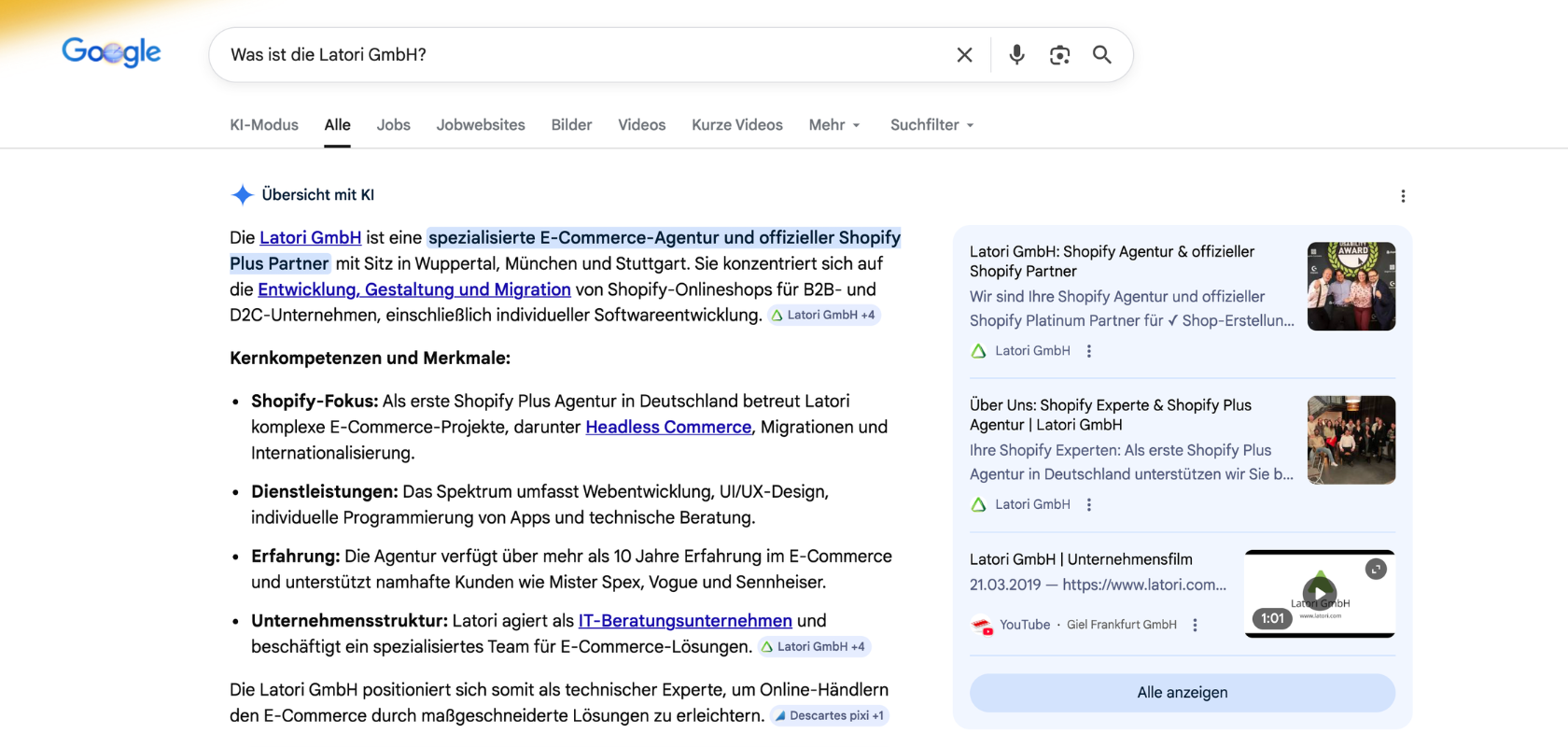1568x747 pixels.
Task: Play the Unternehmensfilm video thumbnail
Action: [1320, 593]
